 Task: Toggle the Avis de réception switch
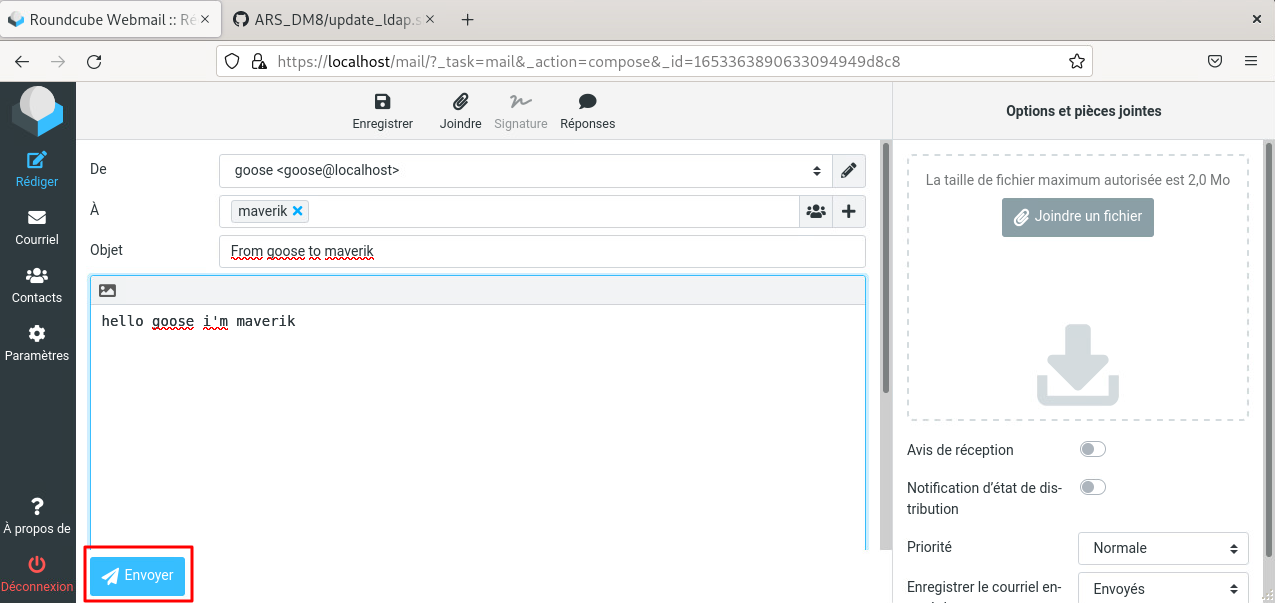[1092, 450]
